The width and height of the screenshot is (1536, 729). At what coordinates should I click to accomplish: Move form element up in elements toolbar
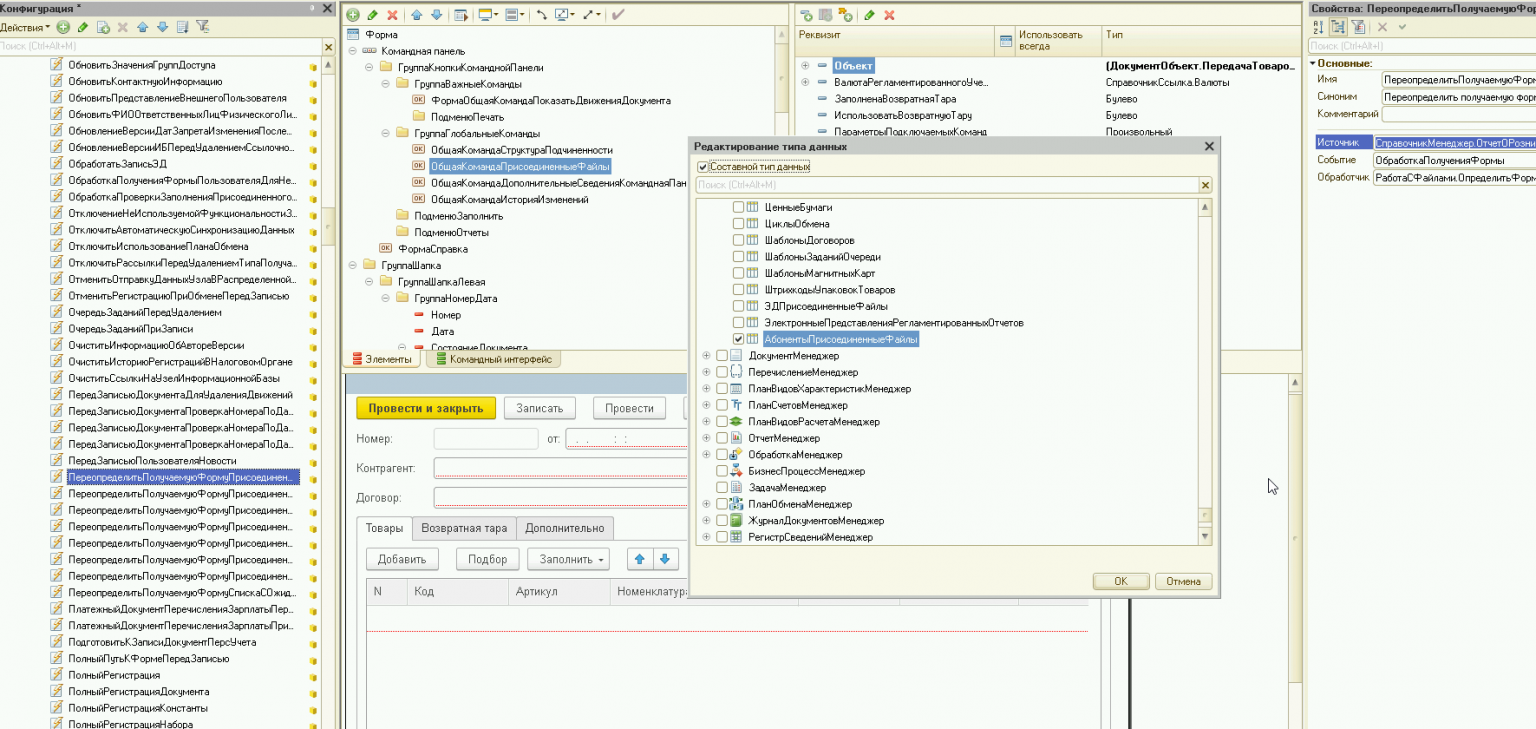417,15
